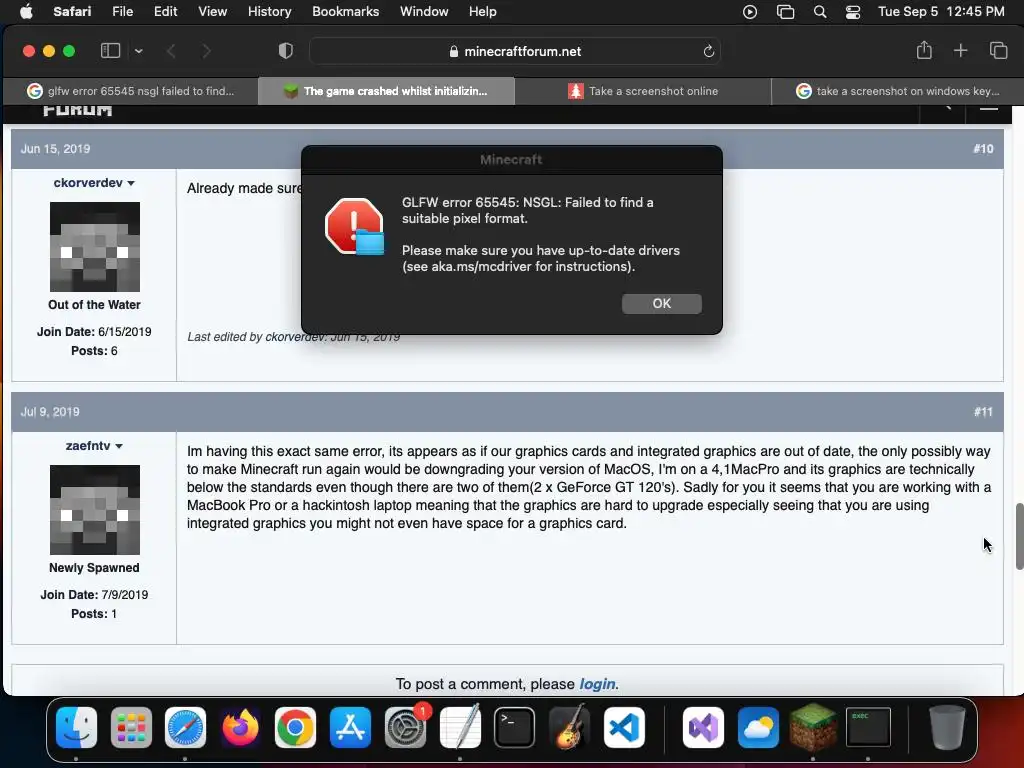Open the Apple menu
The image size is (1024, 768).
point(26,12)
